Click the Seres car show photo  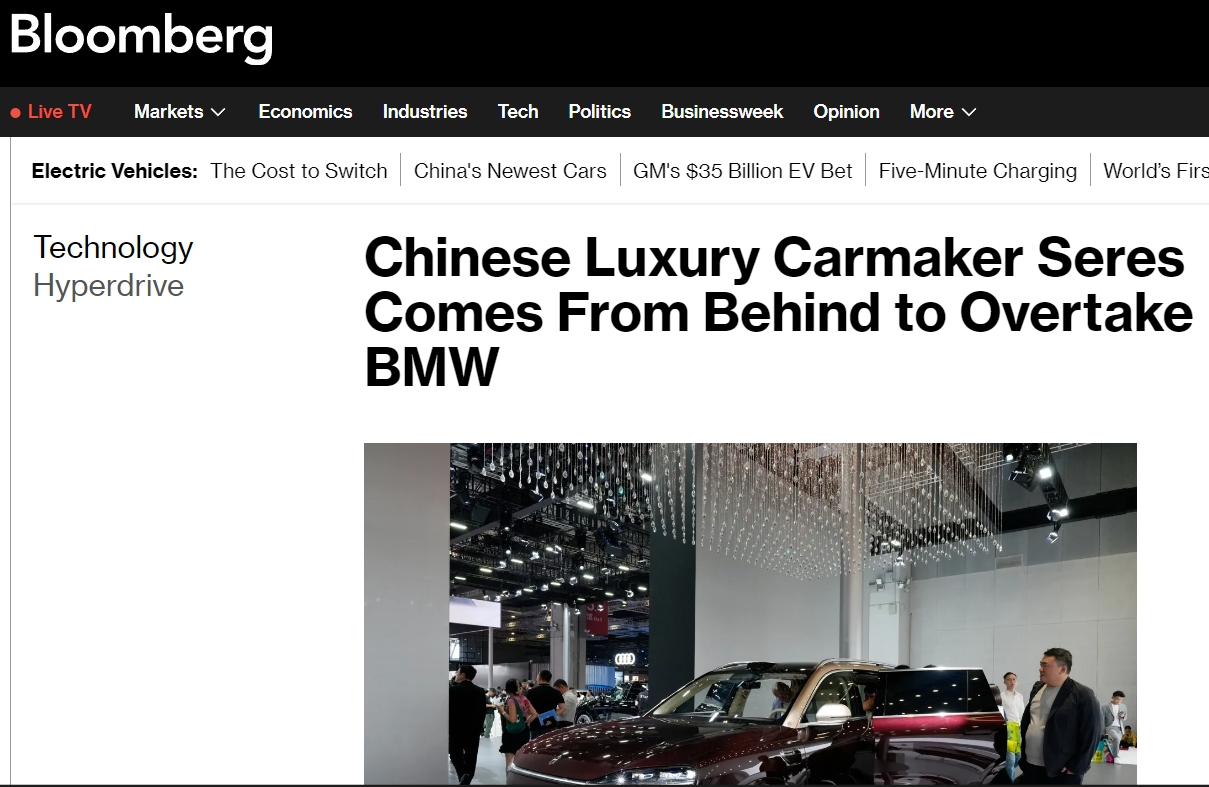(750, 614)
